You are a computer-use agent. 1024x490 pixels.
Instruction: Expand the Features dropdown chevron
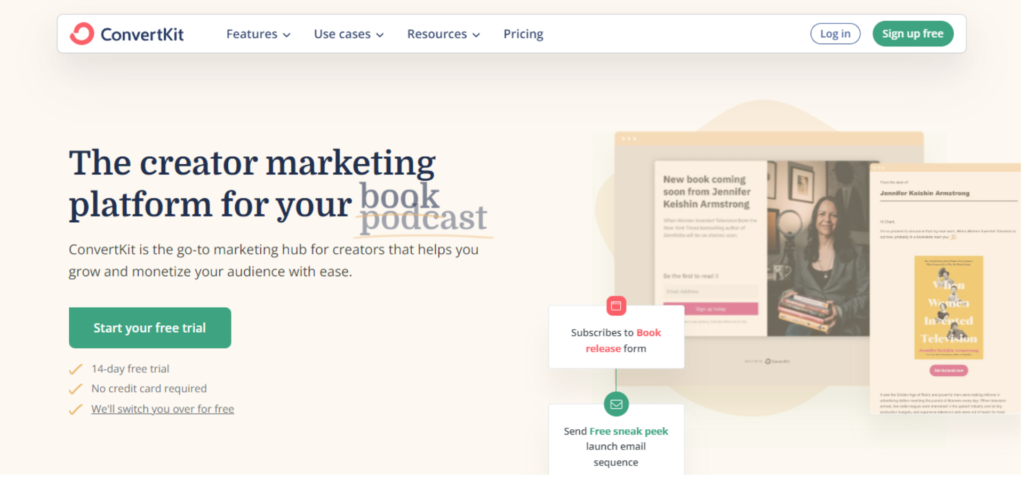tap(286, 35)
